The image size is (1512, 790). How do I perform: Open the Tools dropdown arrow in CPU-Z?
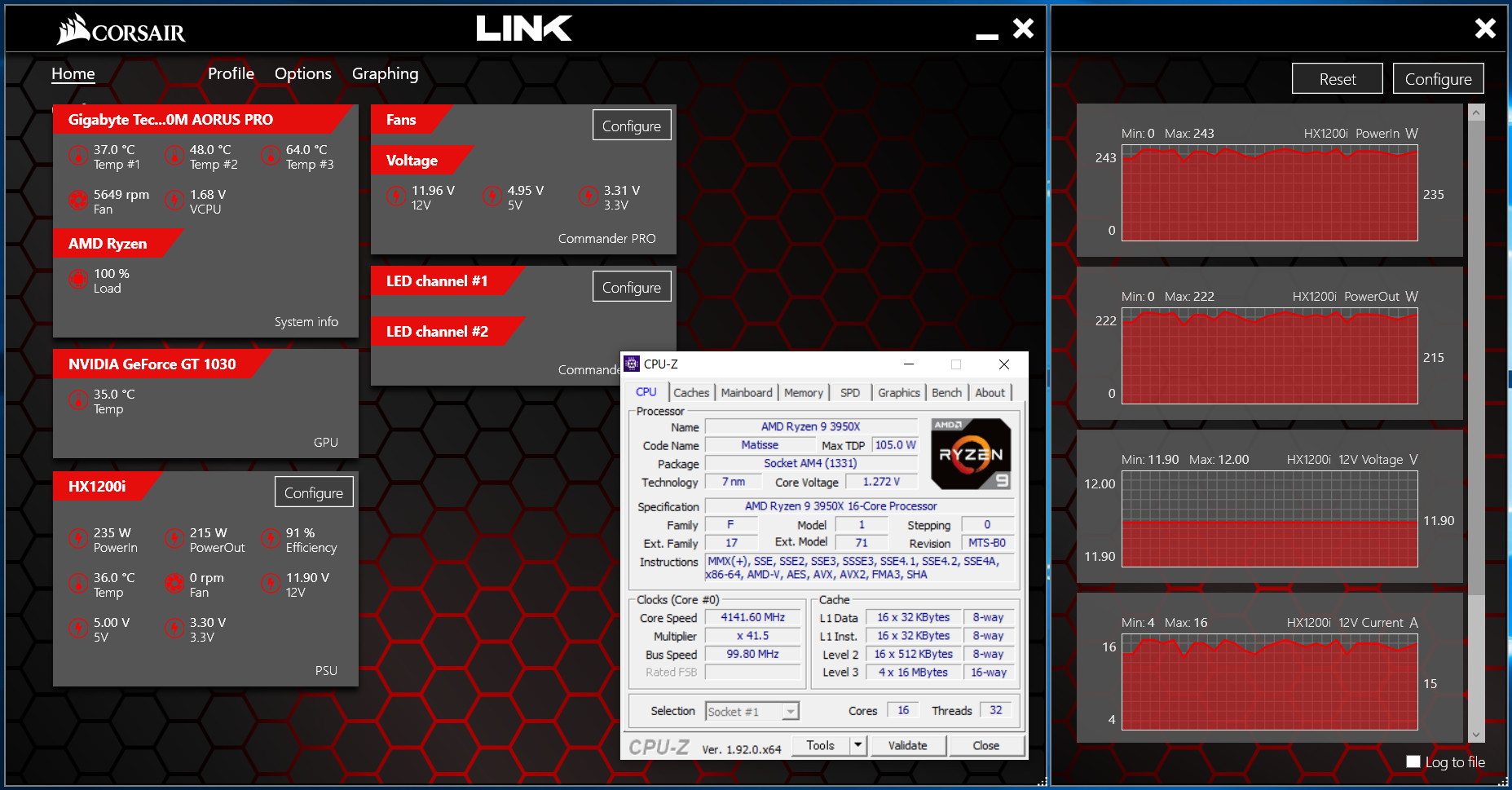click(857, 745)
